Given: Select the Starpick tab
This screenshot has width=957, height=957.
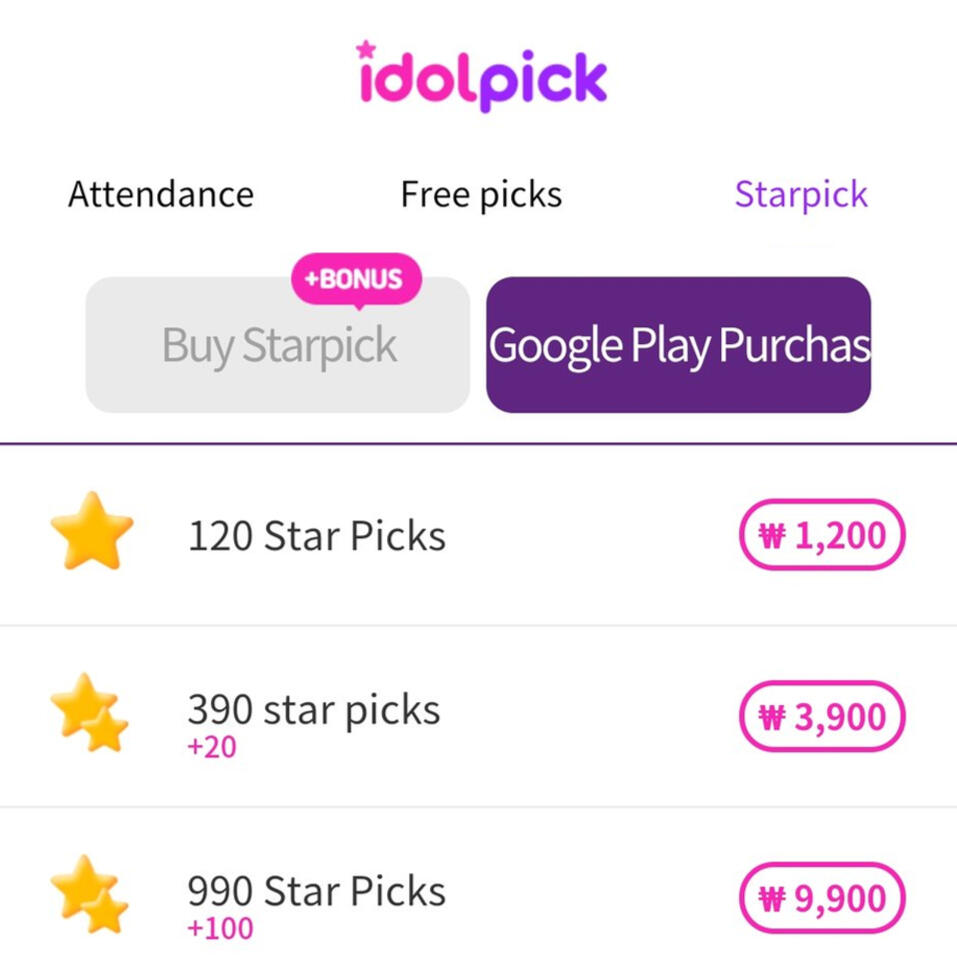Looking at the screenshot, I should click(801, 194).
